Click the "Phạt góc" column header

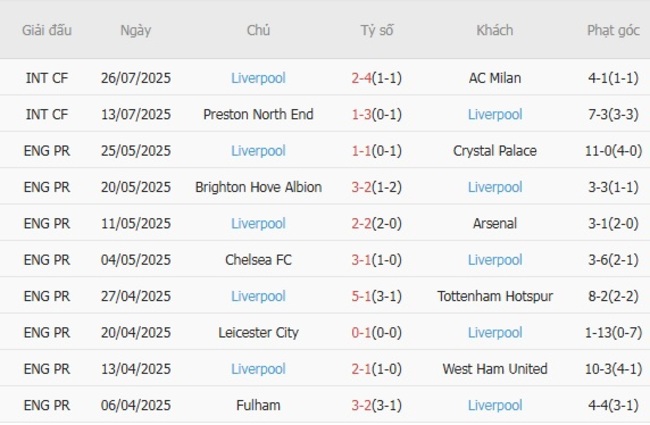613,30
